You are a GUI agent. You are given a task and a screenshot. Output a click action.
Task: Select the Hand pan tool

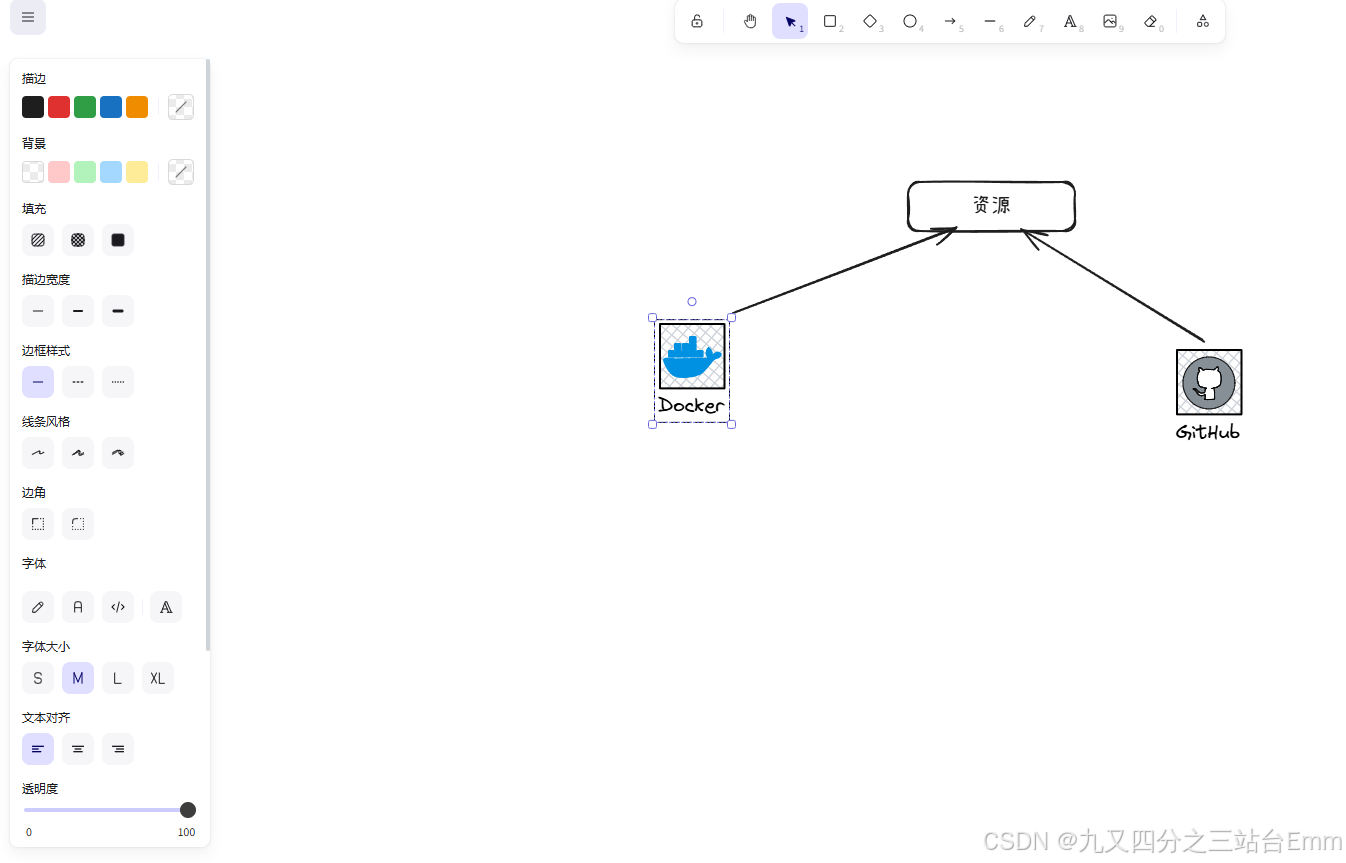(x=750, y=21)
